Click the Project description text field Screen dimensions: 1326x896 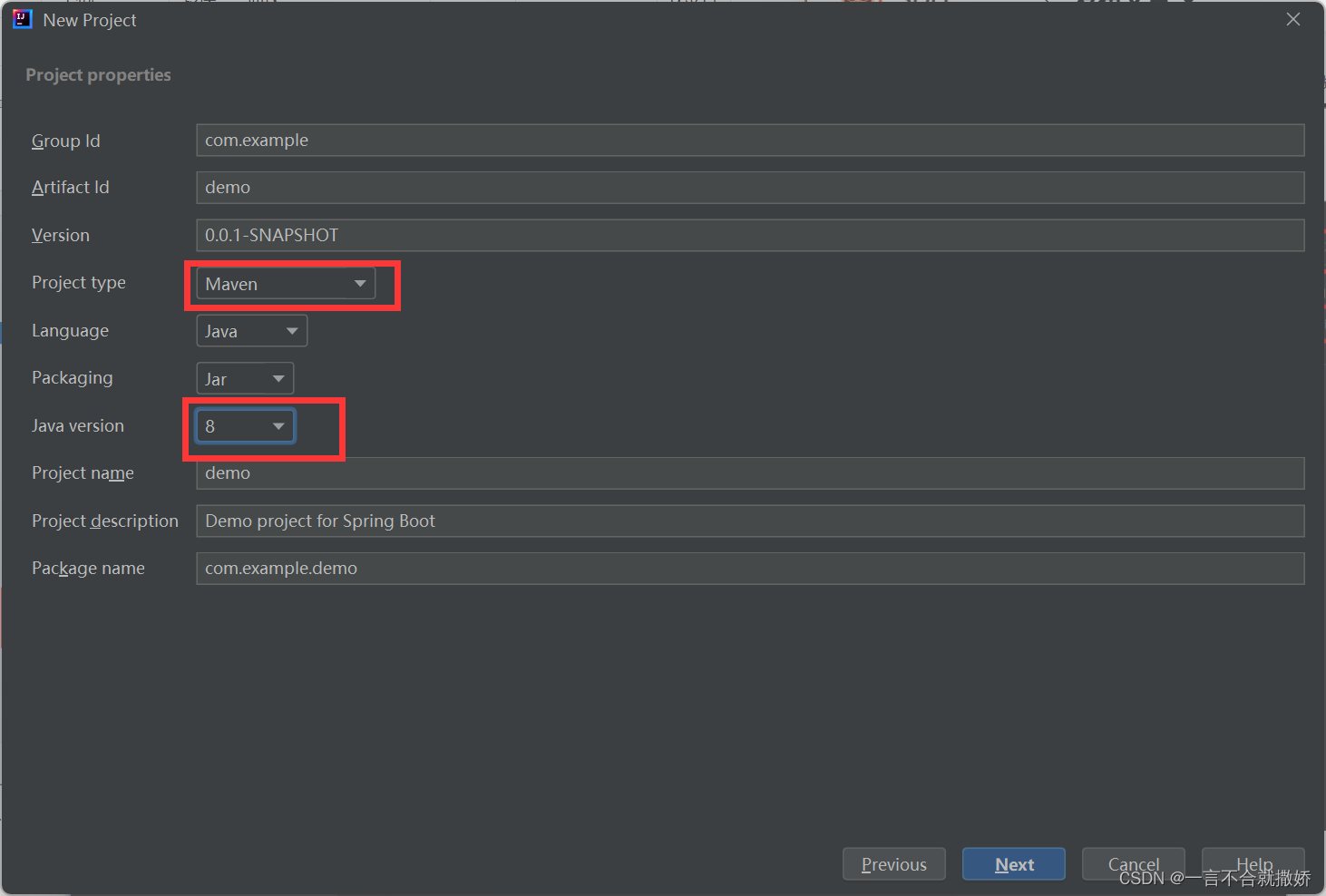click(x=749, y=521)
